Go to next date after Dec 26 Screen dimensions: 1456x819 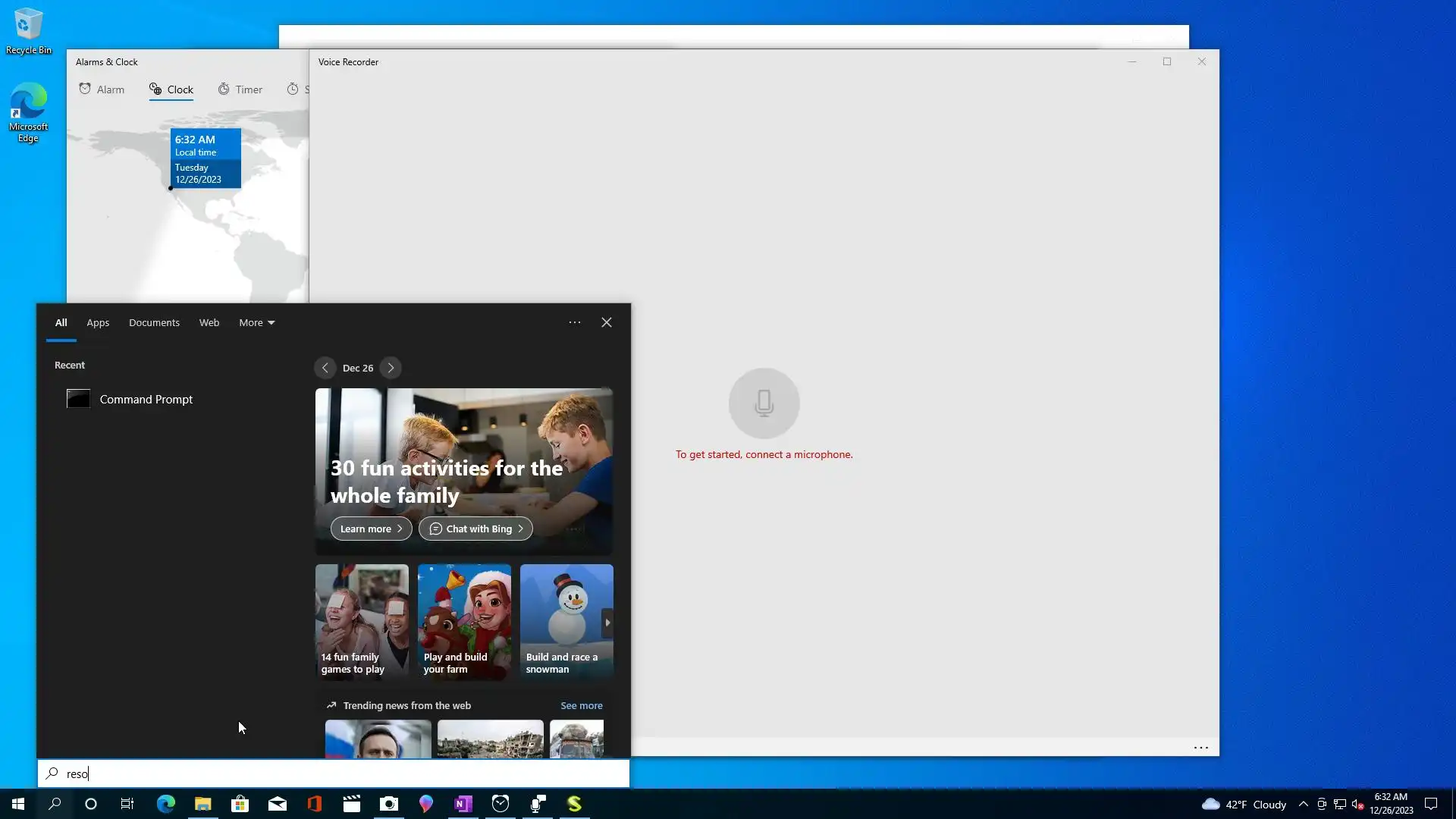tap(391, 368)
